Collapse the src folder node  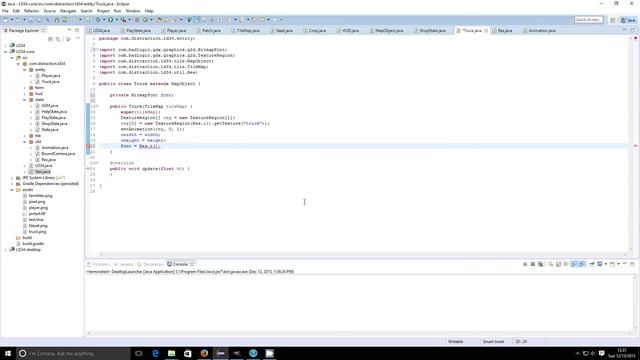(12, 58)
